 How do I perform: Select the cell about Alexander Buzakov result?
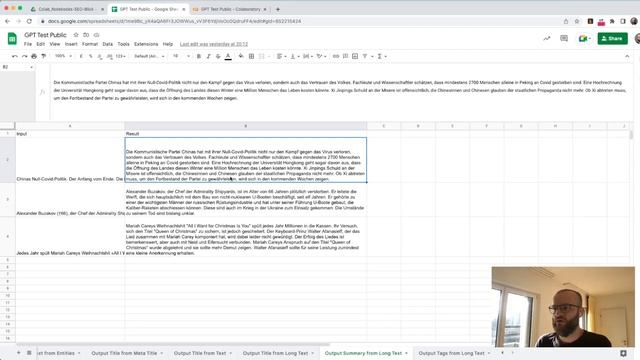pyautogui.click(x=246, y=200)
